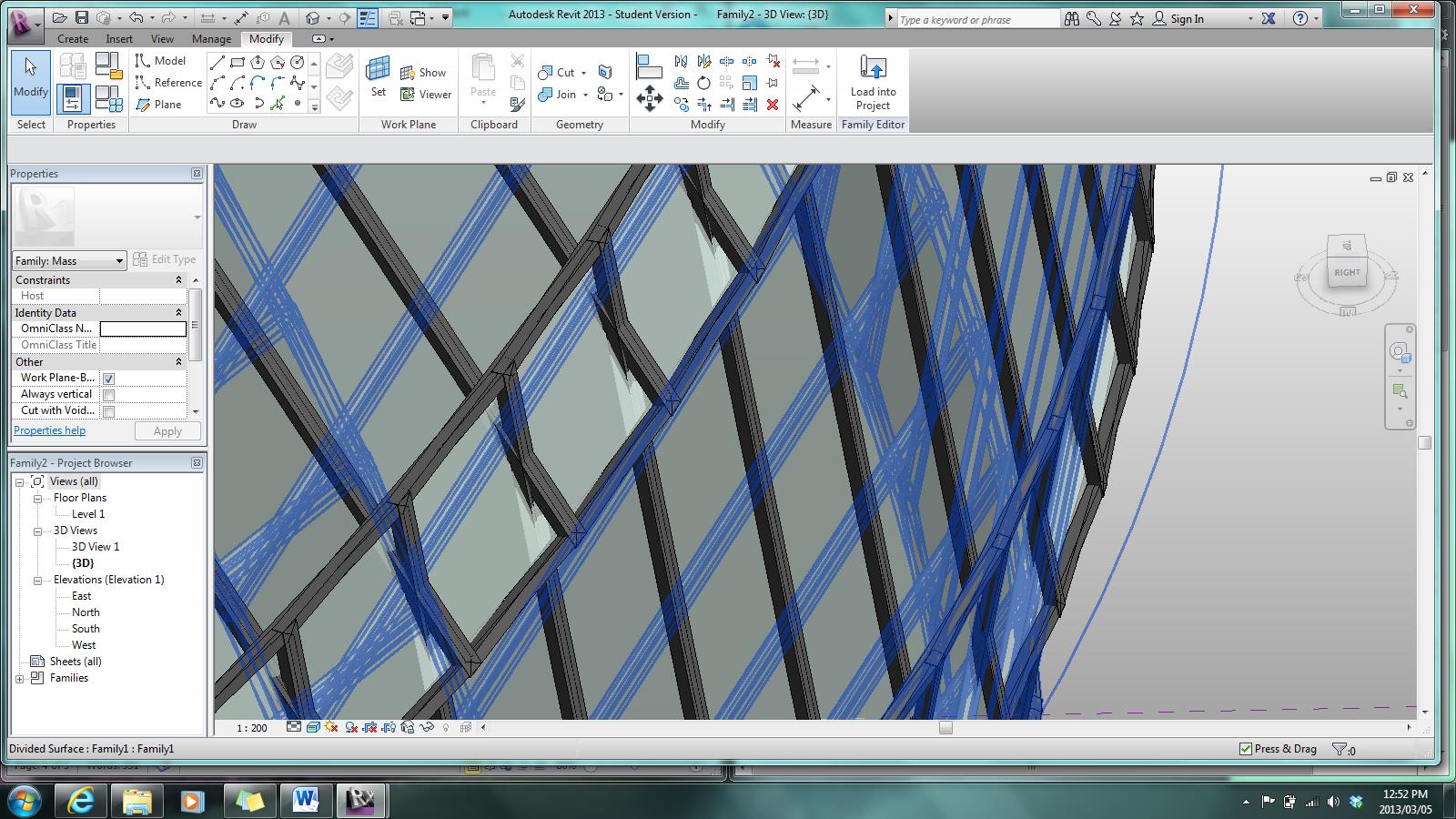The image size is (1456, 819).
Task: Open the Manage ribbon tab
Action: pyautogui.click(x=211, y=39)
